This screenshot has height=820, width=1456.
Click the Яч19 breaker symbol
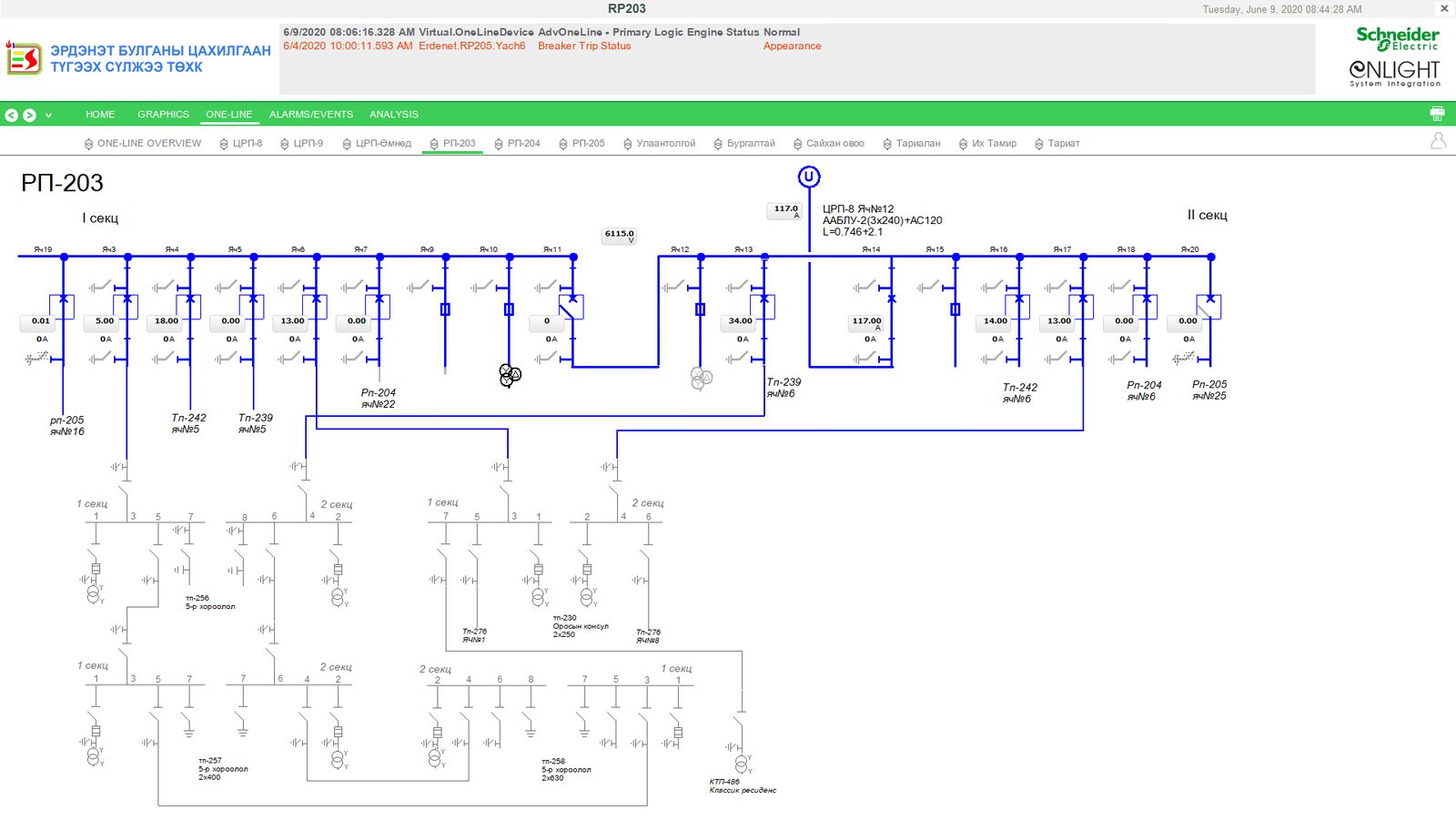[64, 306]
